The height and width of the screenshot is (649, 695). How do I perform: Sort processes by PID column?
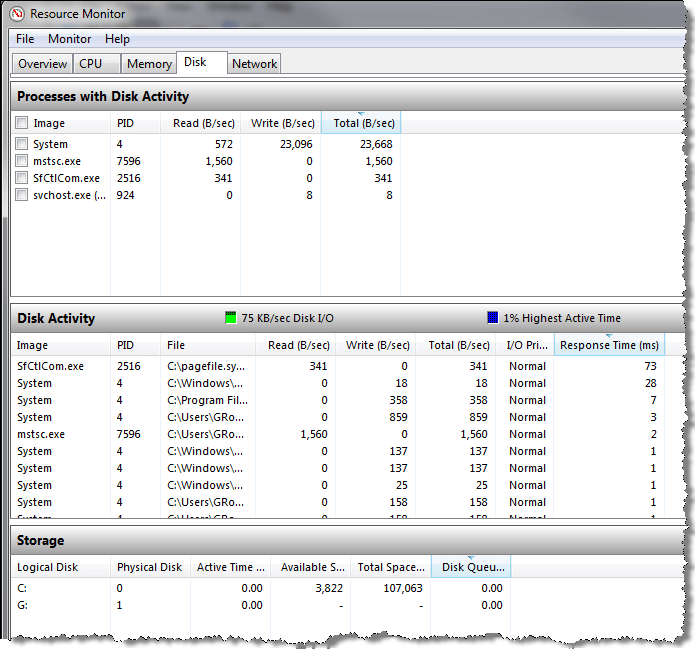(135, 123)
